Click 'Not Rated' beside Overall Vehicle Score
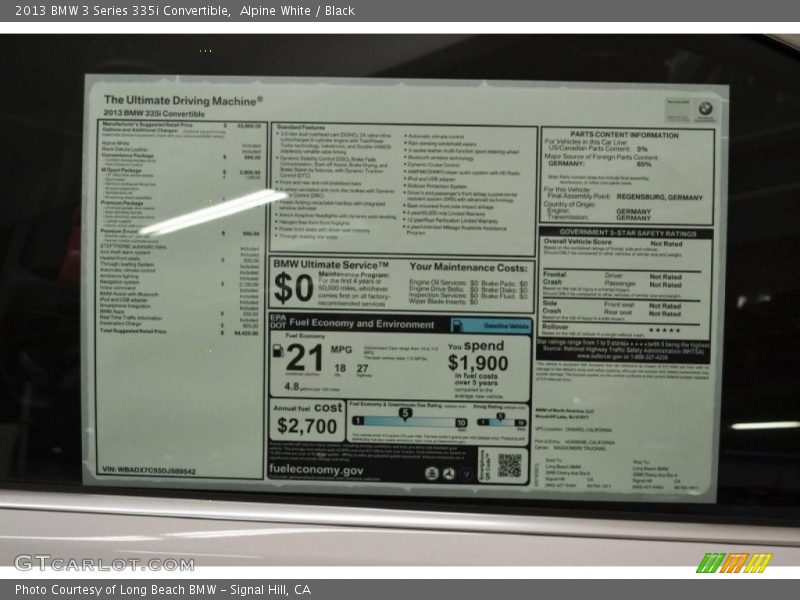 pyautogui.click(x=666, y=244)
